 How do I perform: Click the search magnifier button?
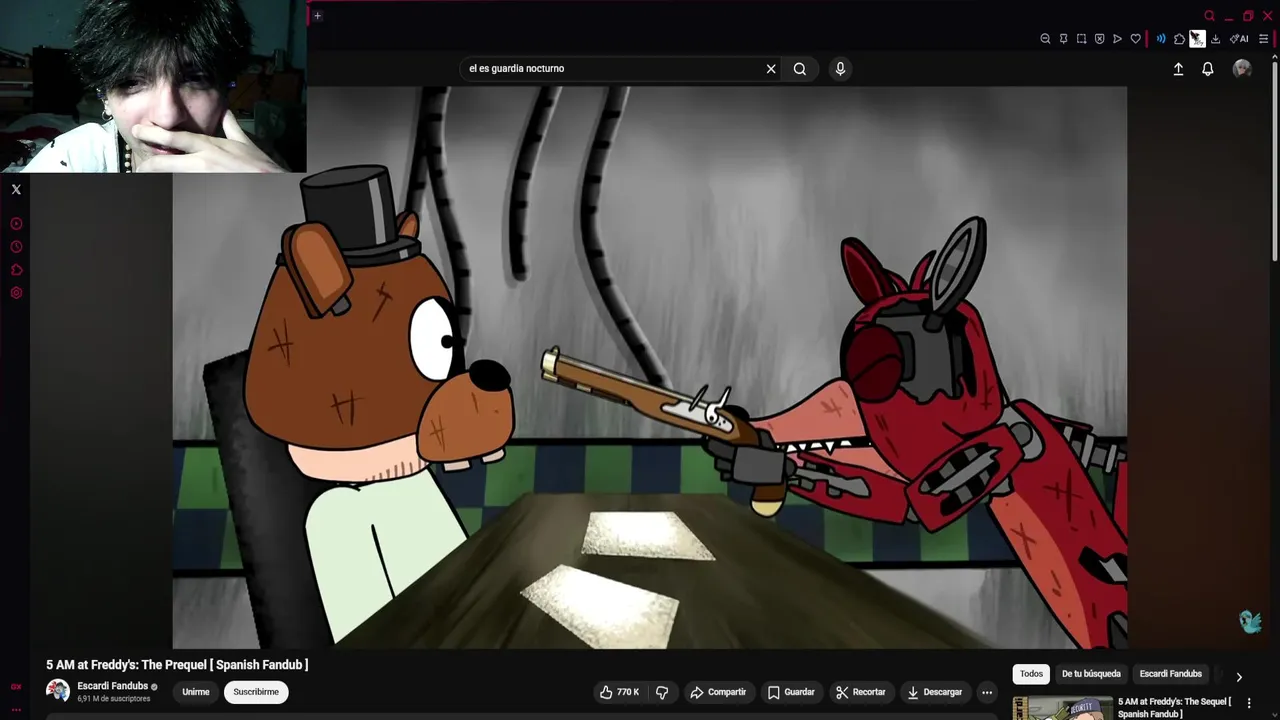tap(800, 69)
